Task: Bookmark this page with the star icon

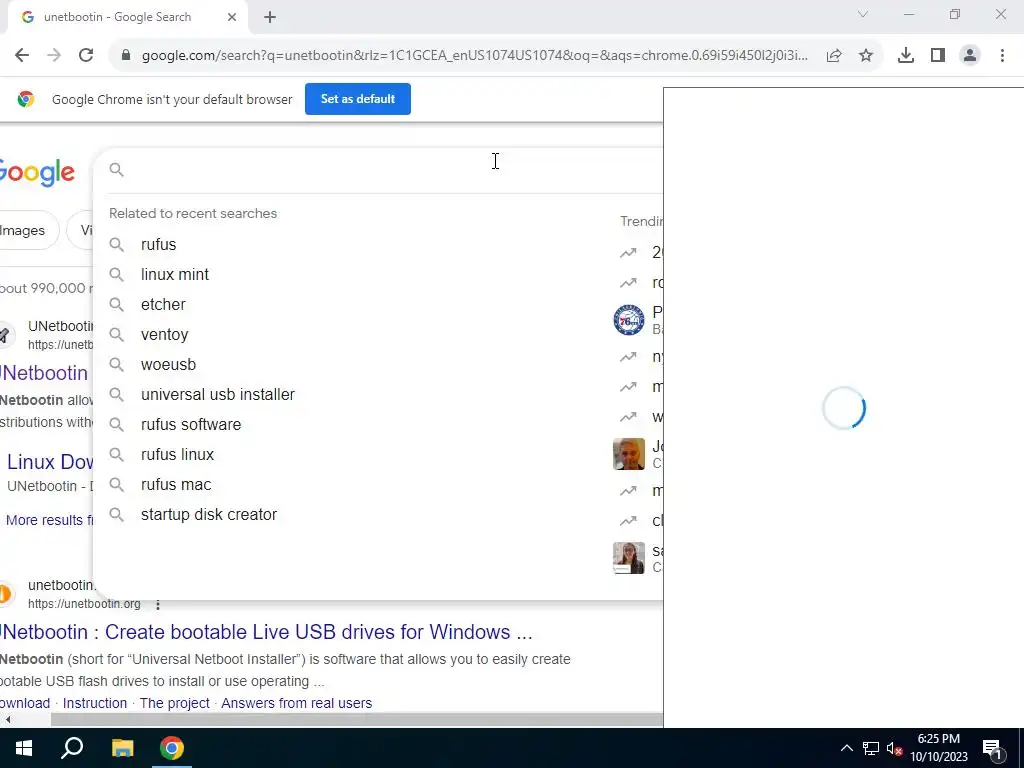Action: tap(866, 56)
